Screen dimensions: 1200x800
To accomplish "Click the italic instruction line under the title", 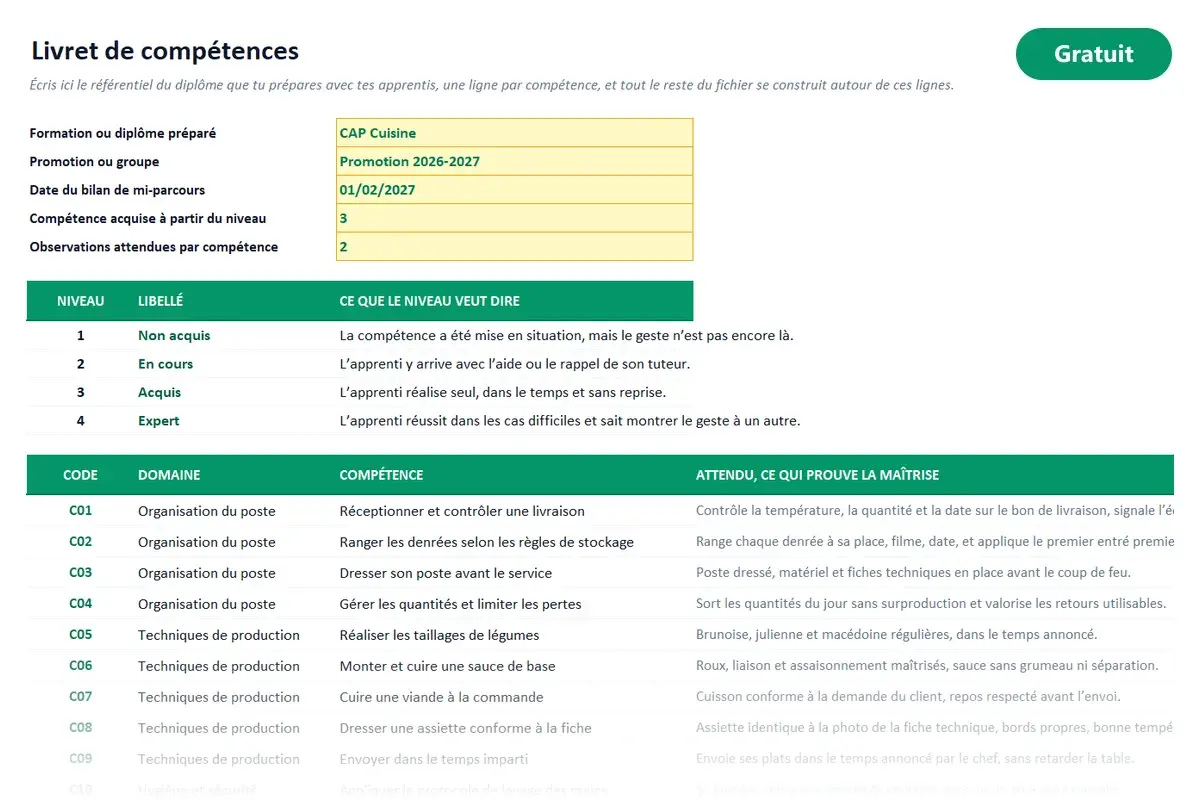I will click(x=492, y=85).
